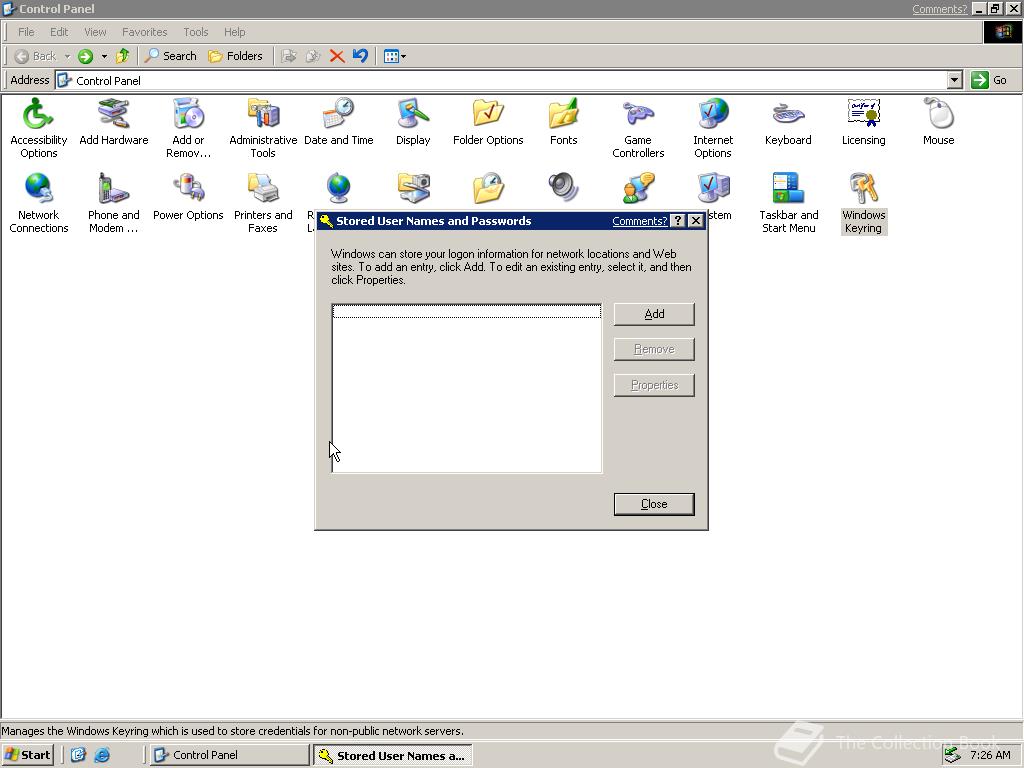Click the network tray icon near clock

click(x=953, y=755)
